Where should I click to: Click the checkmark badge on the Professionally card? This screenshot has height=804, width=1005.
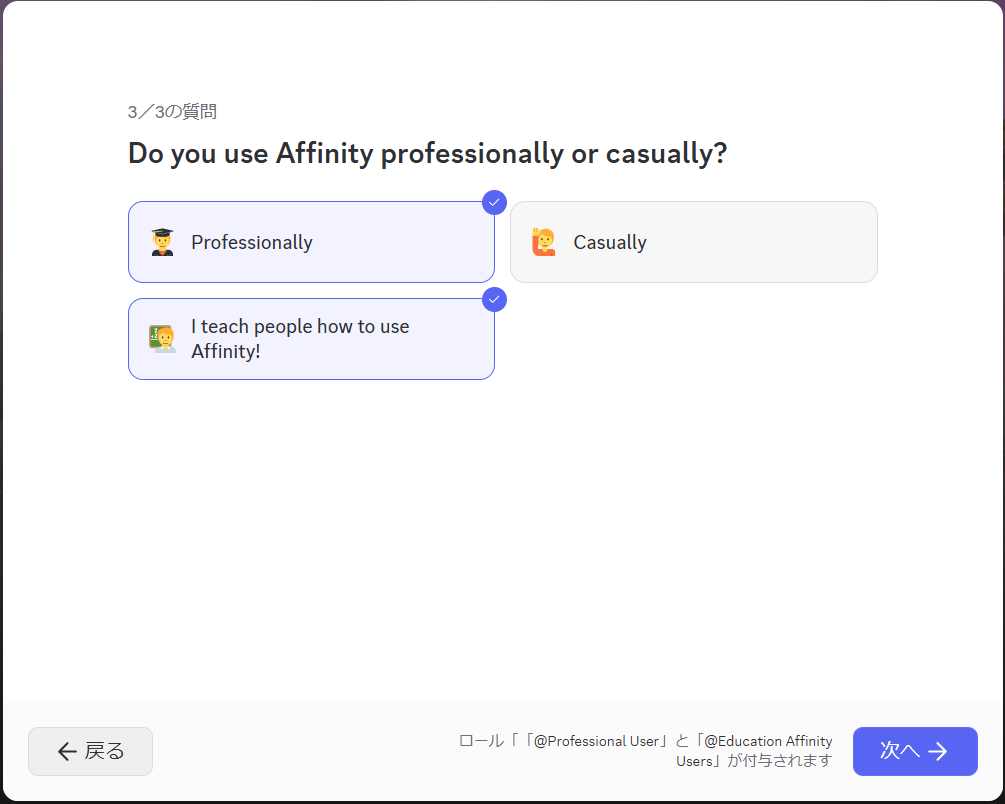[x=494, y=202]
